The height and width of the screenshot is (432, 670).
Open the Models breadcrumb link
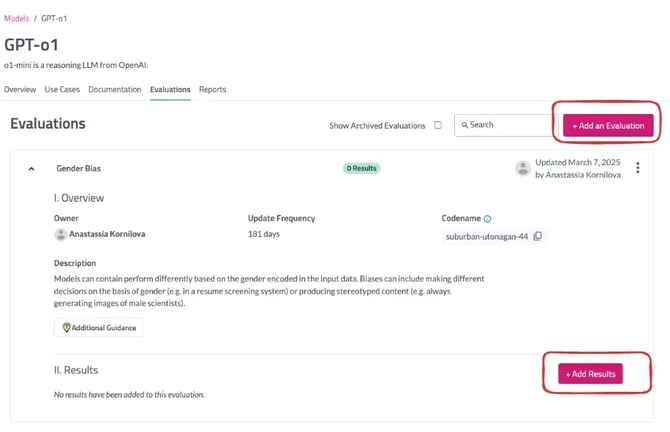pos(17,18)
